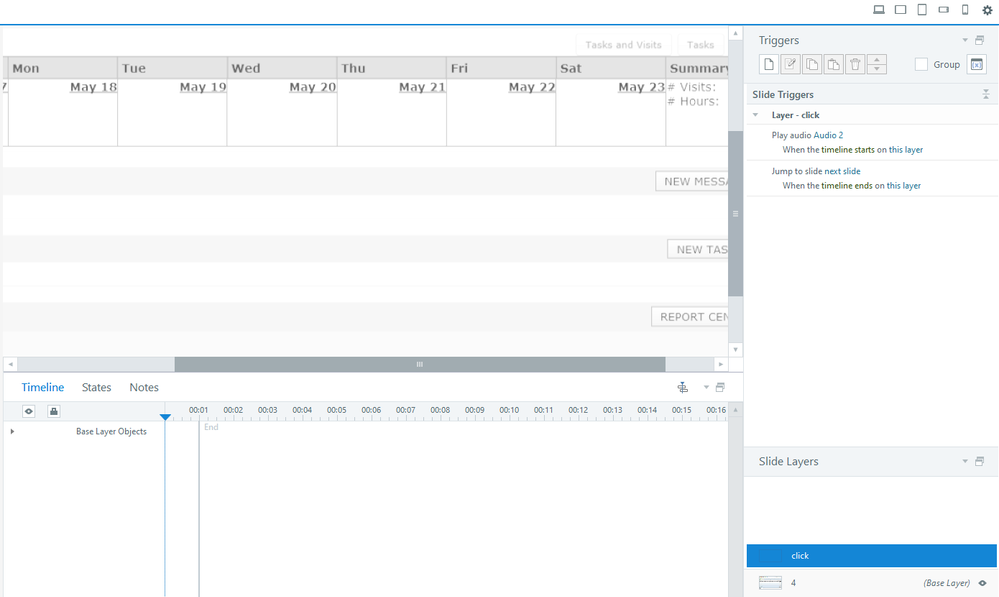Click the 'Tasks' tab on slide

click(701, 45)
